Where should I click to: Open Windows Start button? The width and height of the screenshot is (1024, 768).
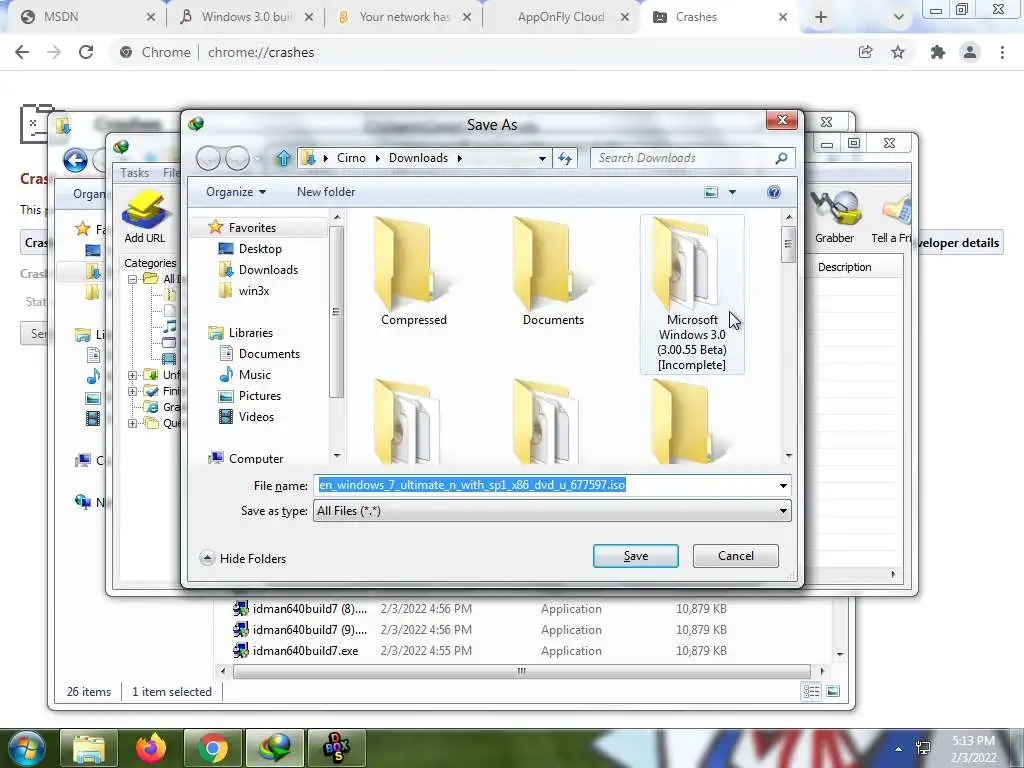tap(26, 748)
